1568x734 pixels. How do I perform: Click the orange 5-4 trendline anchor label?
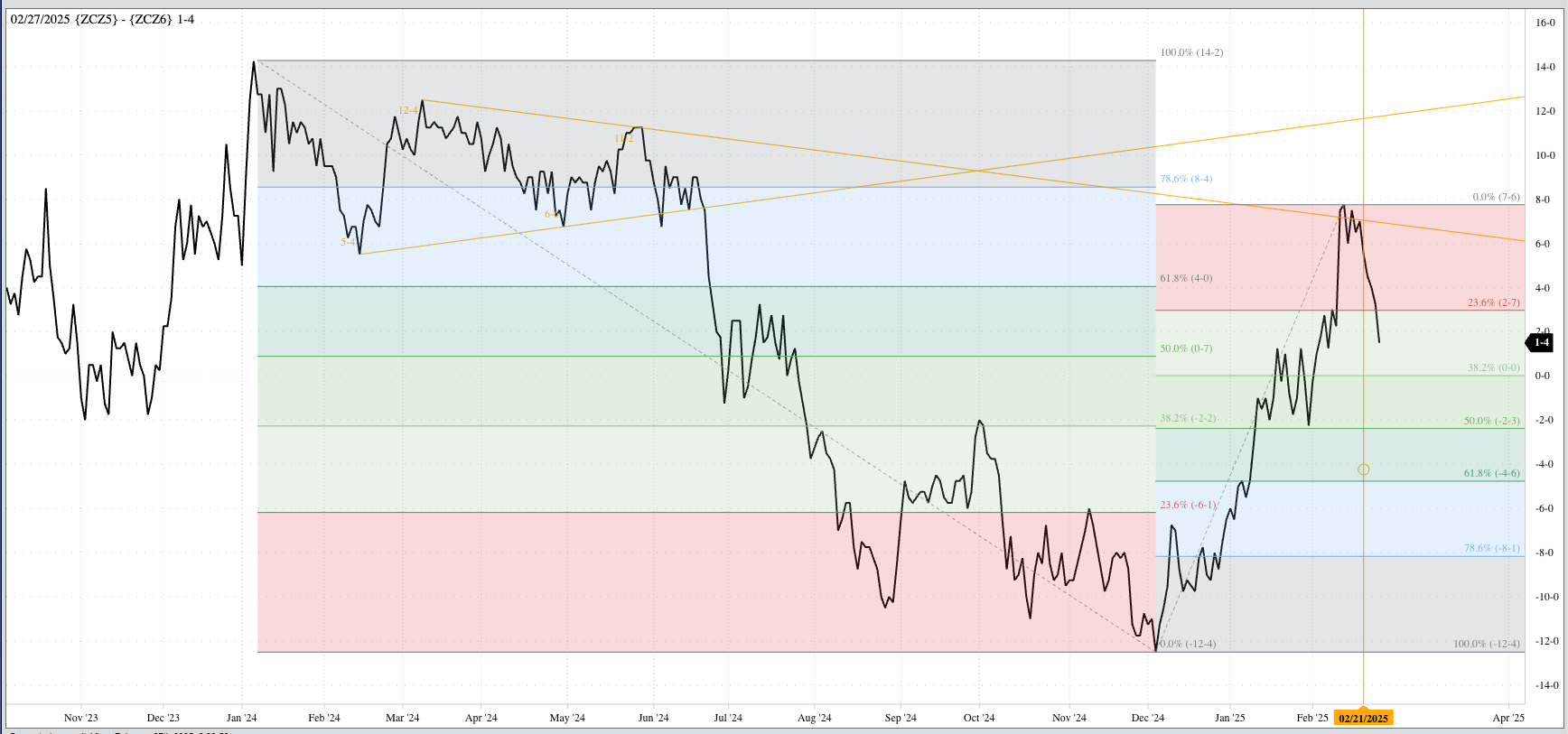[x=348, y=242]
